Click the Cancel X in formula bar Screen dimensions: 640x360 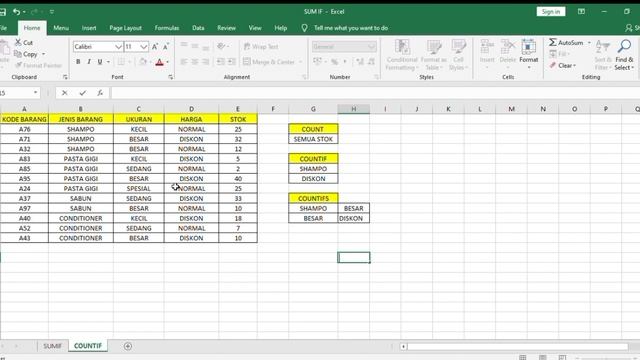64,93
